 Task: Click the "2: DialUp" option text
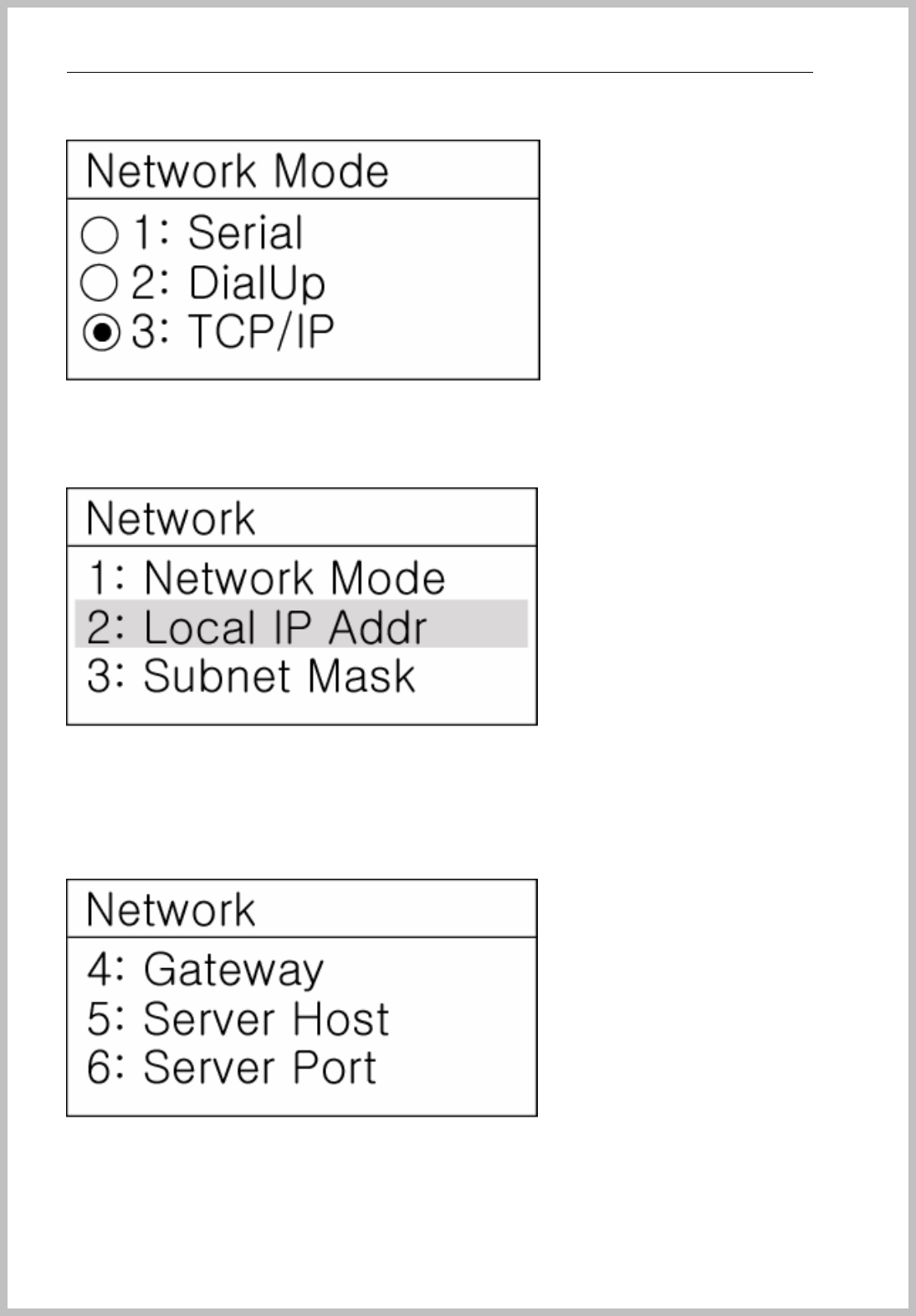tap(228, 283)
